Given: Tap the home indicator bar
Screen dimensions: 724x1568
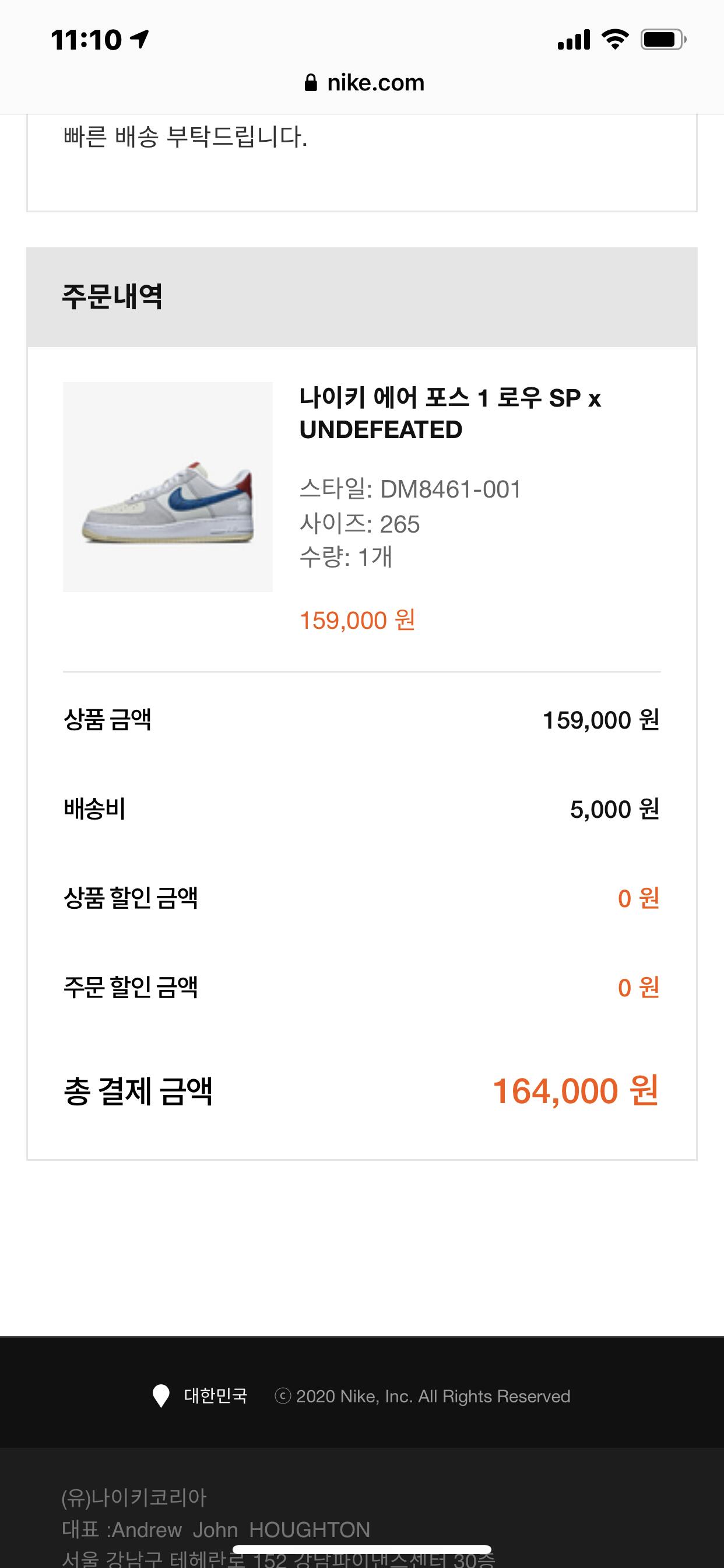Looking at the screenshot, I should [x=362, y=1549].
